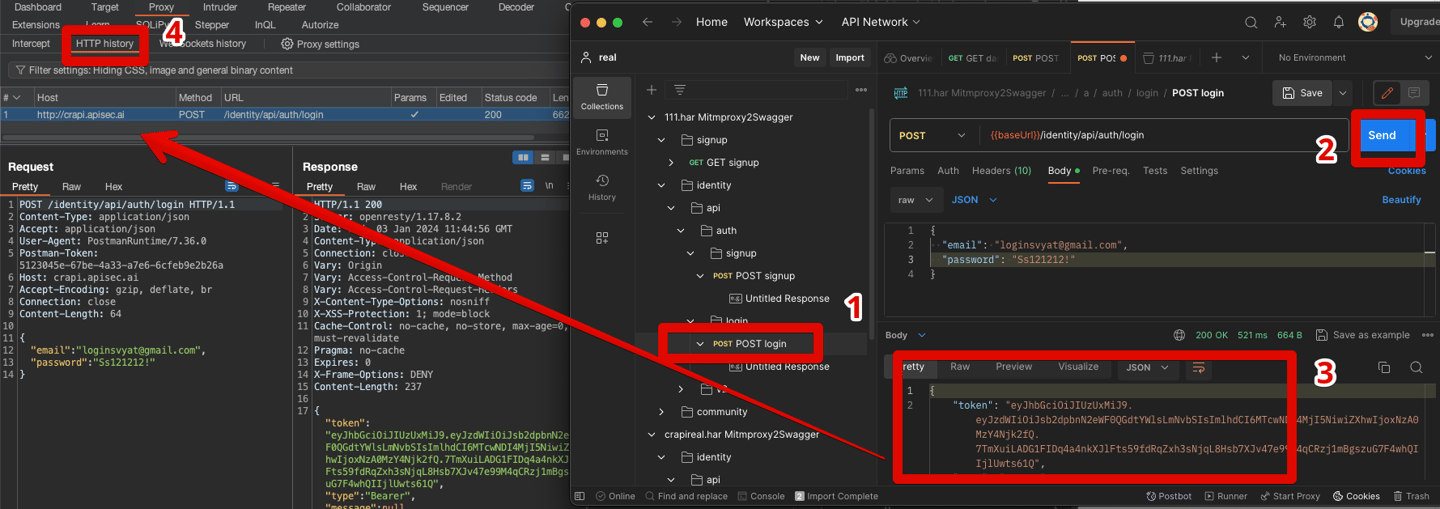Select side-by-side layout in Burp
Screen dimensions: 1440x509
pyautogui.click(x=523, y=158)
